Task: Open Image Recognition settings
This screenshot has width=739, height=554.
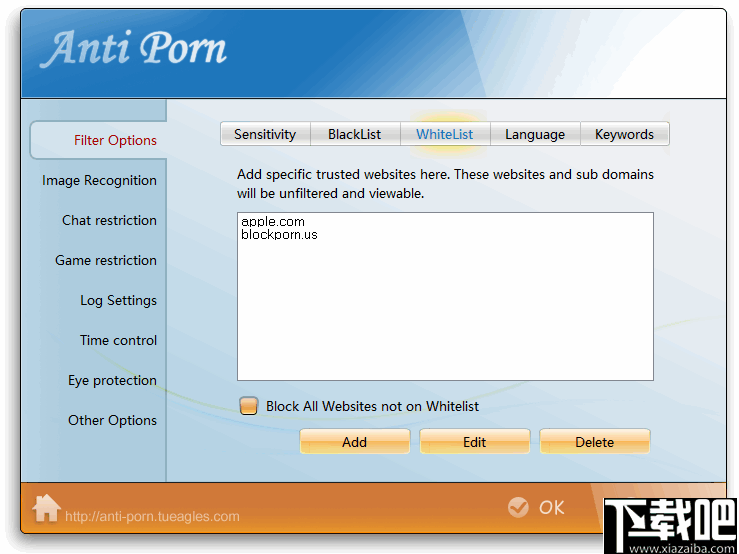Action: [99, 181]
